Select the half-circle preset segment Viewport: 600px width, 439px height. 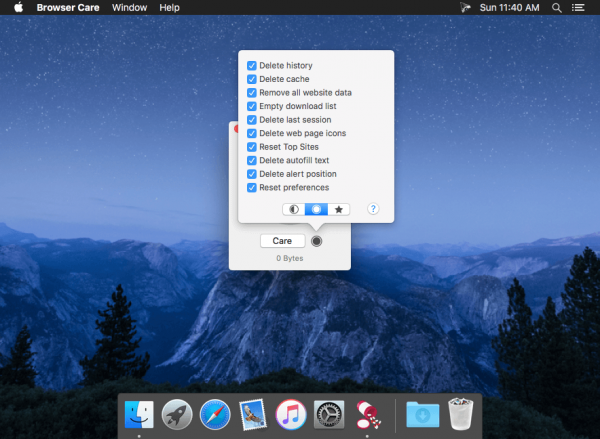point(293,209)
